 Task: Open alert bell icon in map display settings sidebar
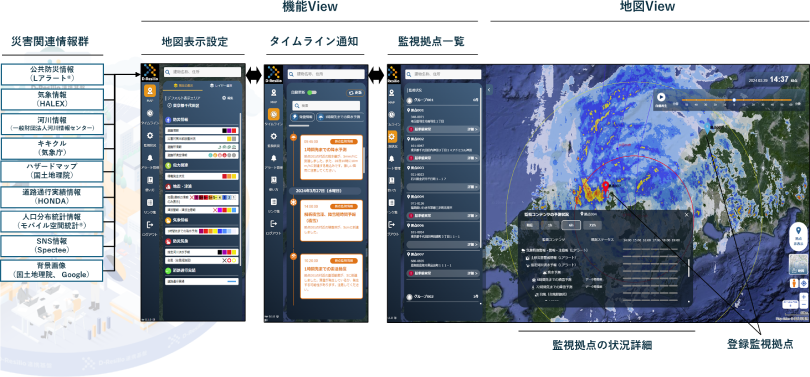point(150,158)
